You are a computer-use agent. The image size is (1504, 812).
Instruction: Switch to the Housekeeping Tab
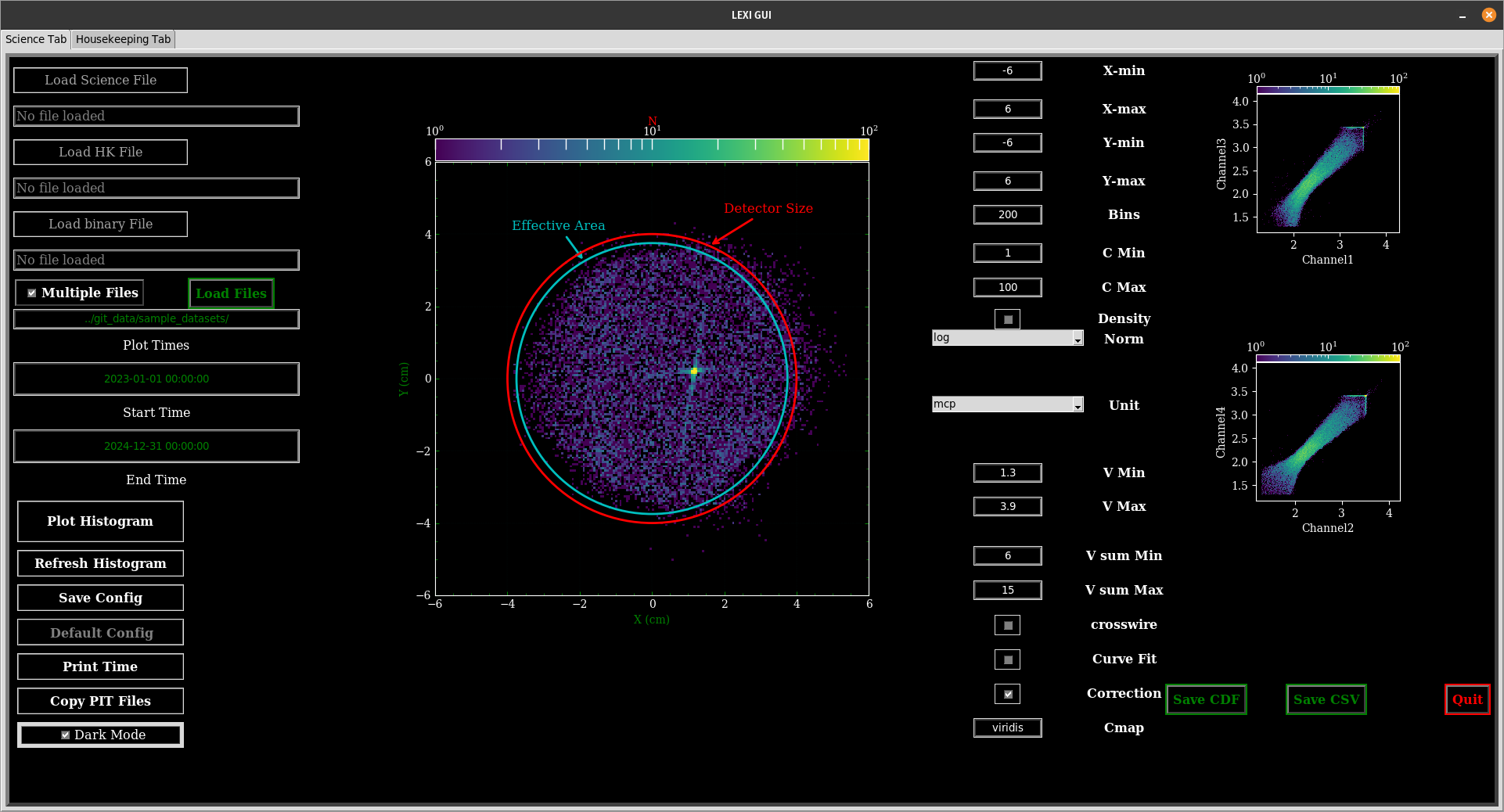[x=123, y=39]
